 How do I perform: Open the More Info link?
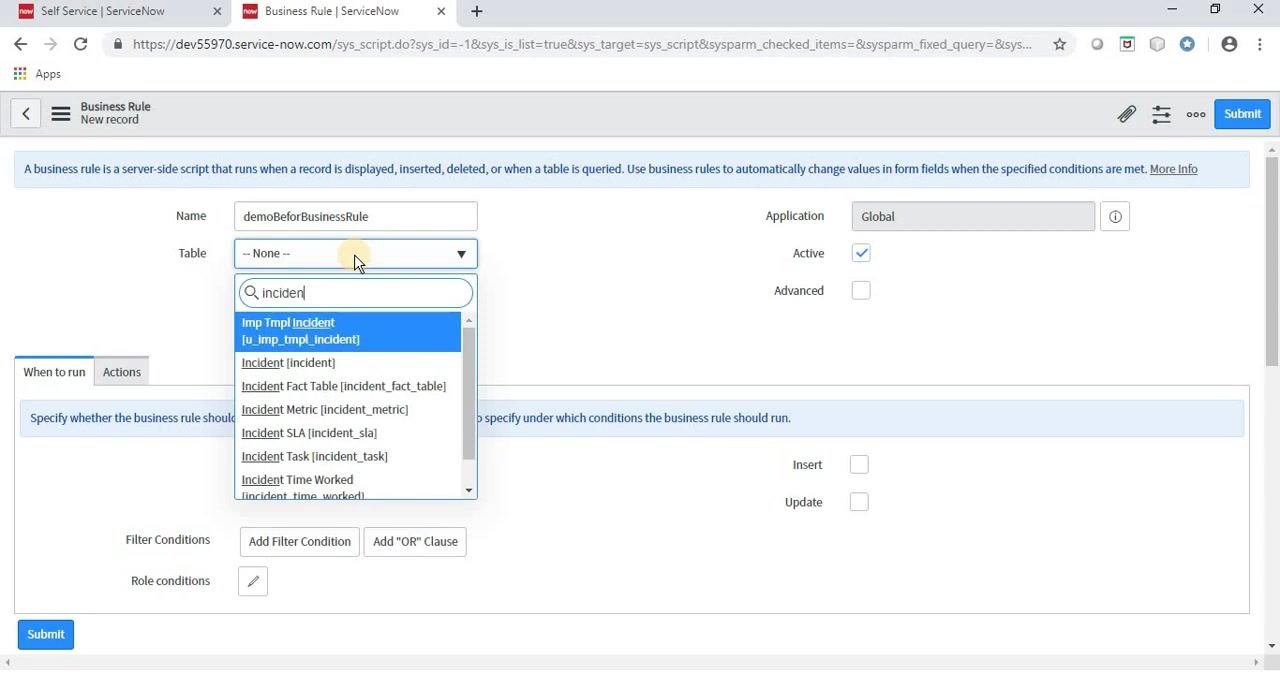pyautogui.click(x=1173, y=169)
